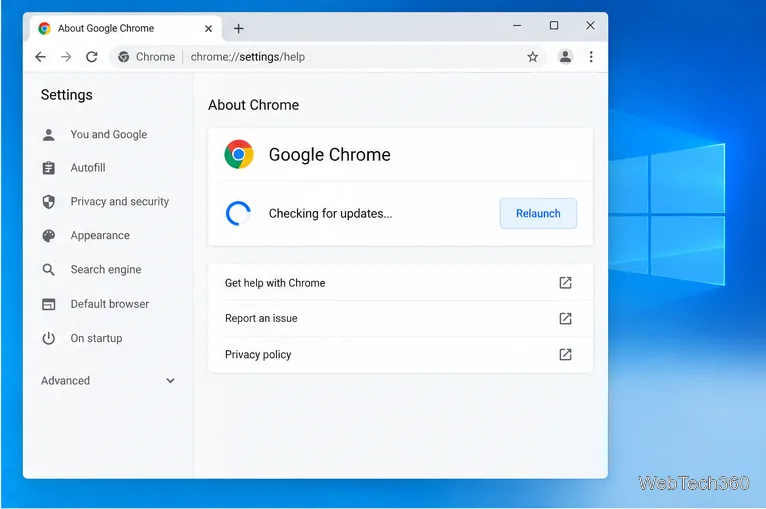Image resolution: width=766 pixels, height=509 pixels.
Task: Open a new tab with the plus button
Action: 238,28
